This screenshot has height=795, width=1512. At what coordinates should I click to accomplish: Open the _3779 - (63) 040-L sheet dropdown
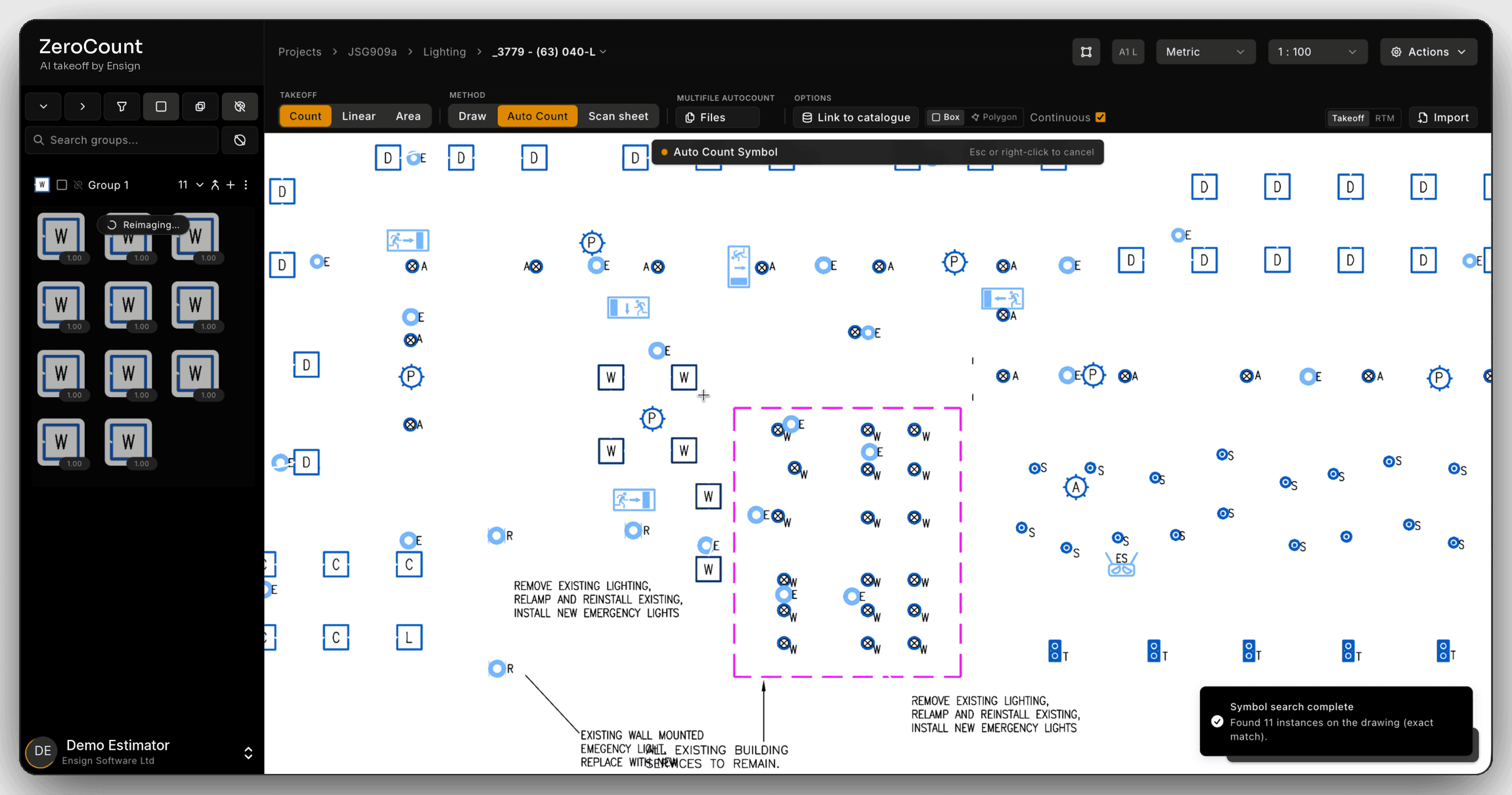[549, 52]
